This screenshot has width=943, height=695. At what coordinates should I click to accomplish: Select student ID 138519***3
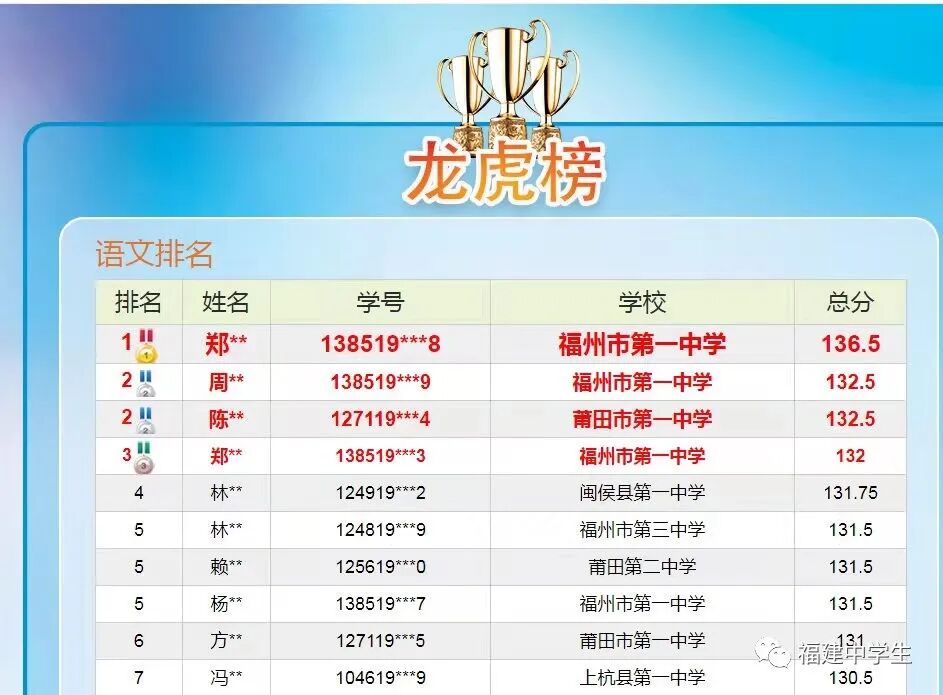tap(380, 456)
